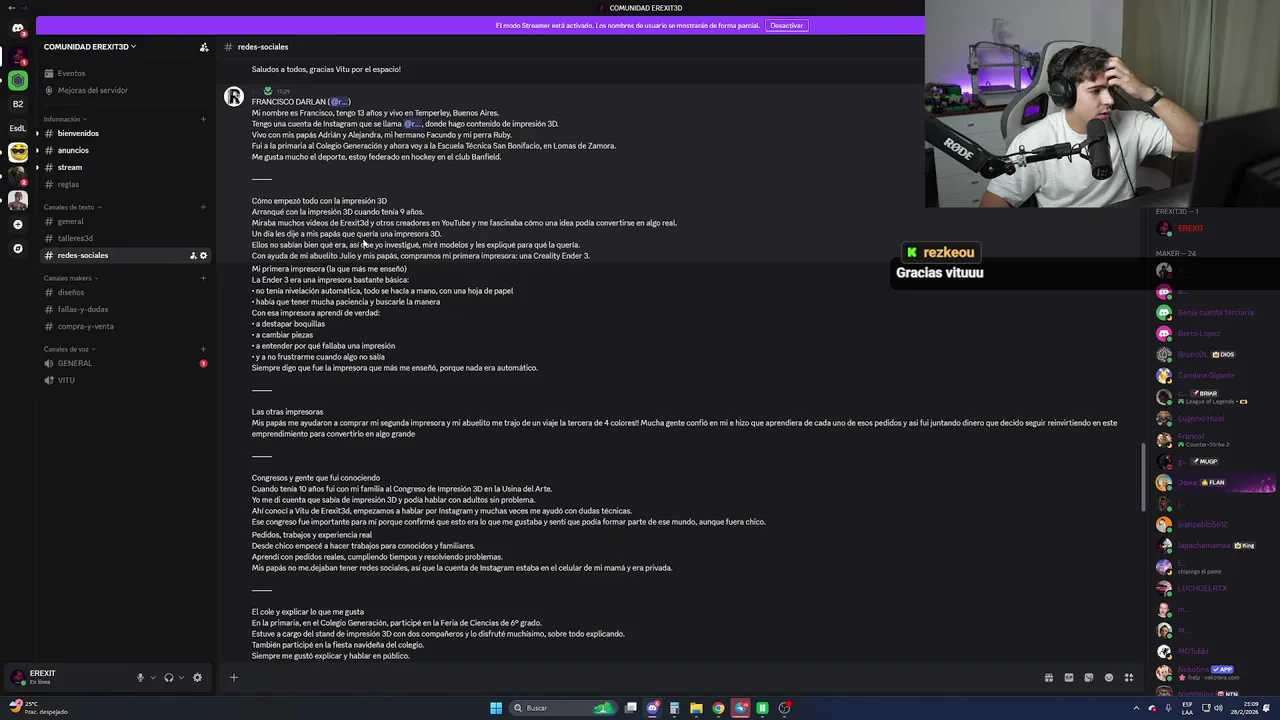Open Discord direct messages home icon
Screen dimensions: 1280x720
pyautogui.click(x=18, y=28)
